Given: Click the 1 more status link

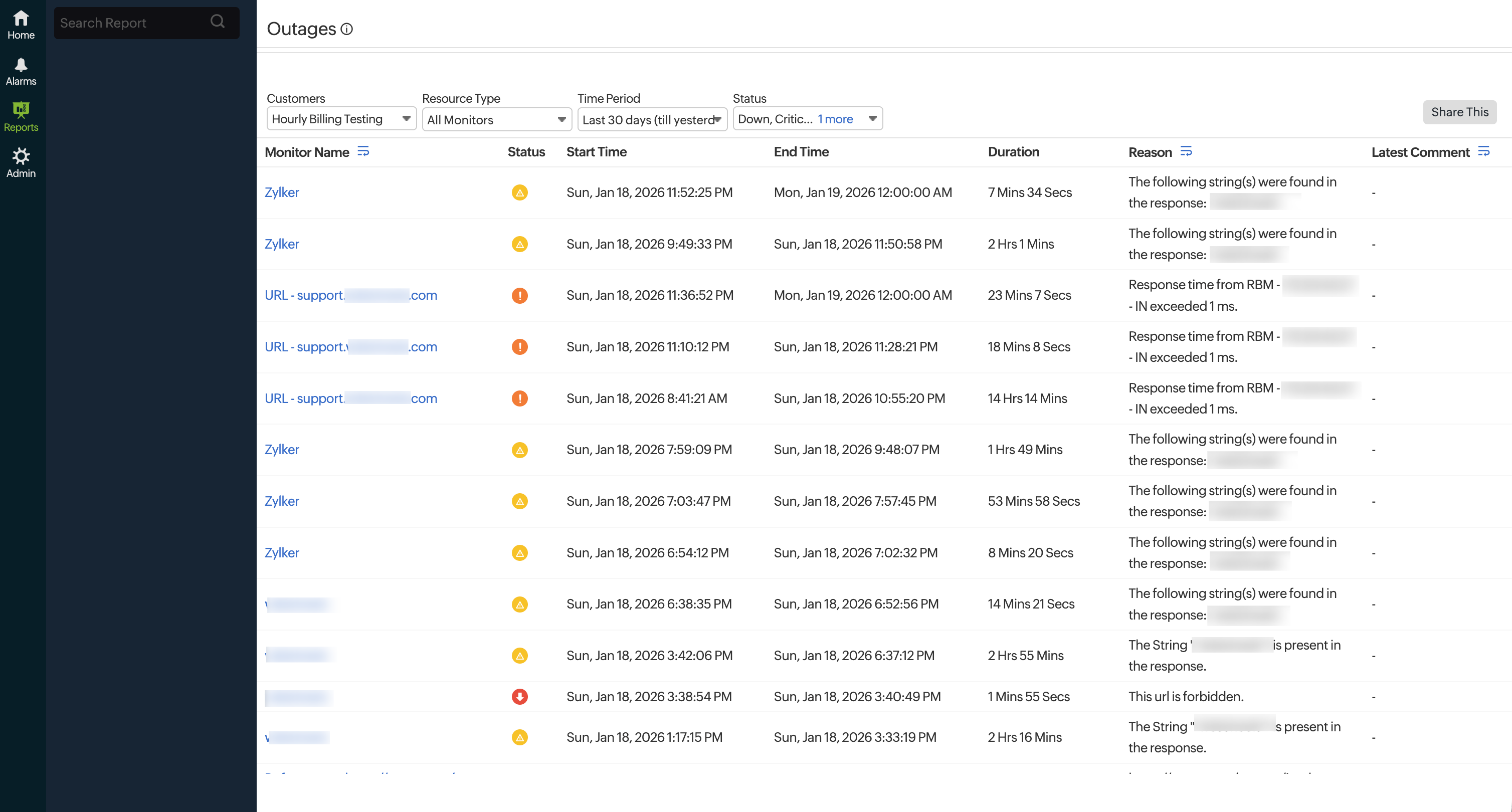Looking at the screenshot, I should point(835,119).
